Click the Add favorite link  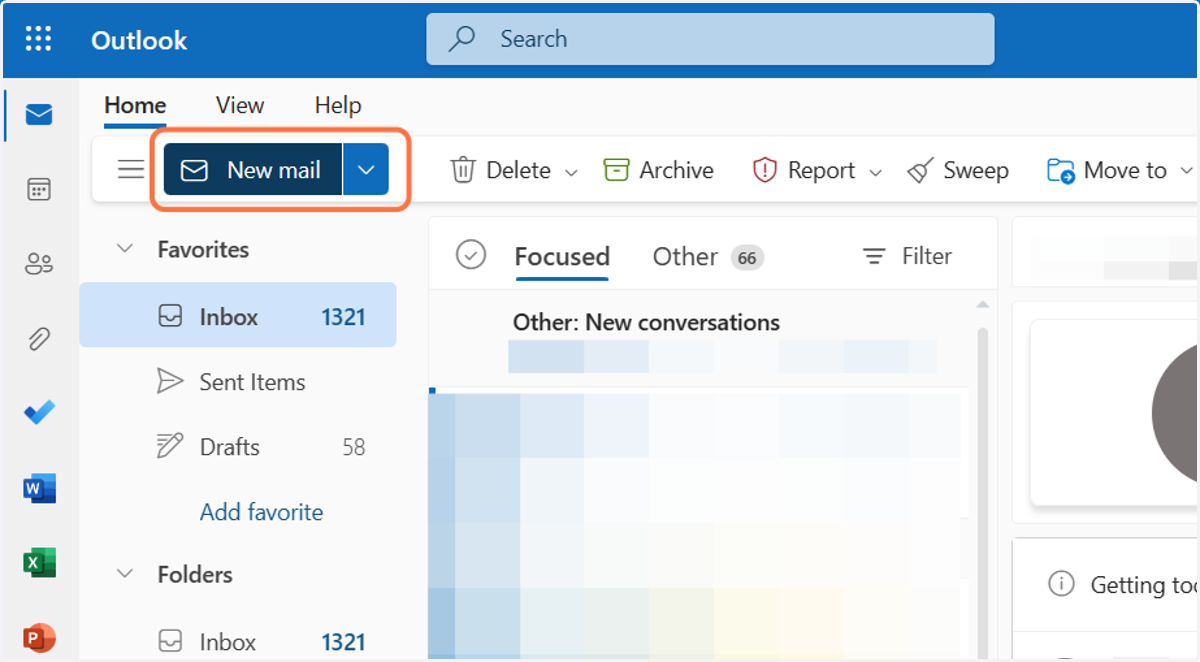261,512
